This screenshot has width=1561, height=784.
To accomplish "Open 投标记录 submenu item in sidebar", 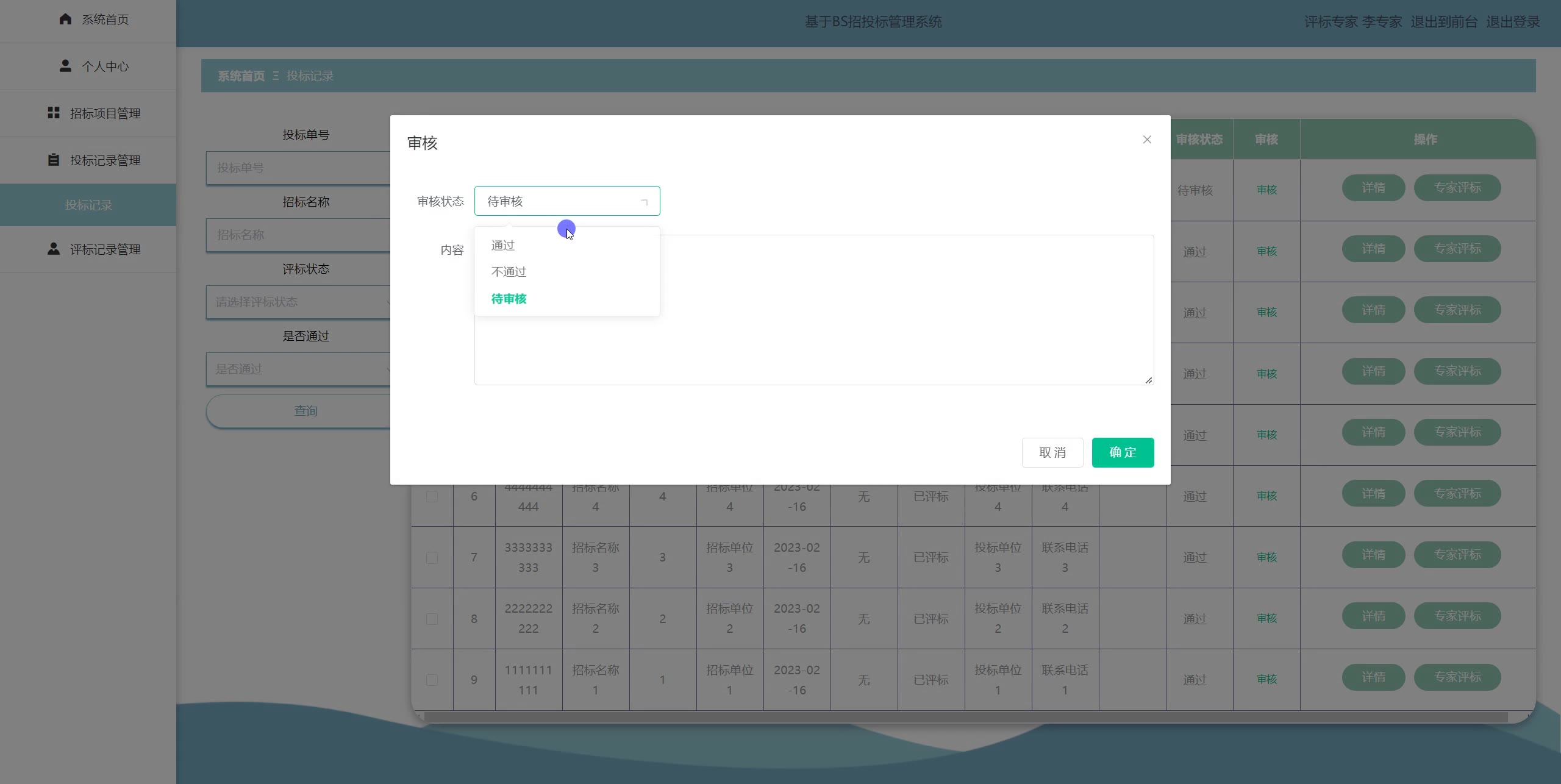I will pyautogui.click(x=88, y=205).
